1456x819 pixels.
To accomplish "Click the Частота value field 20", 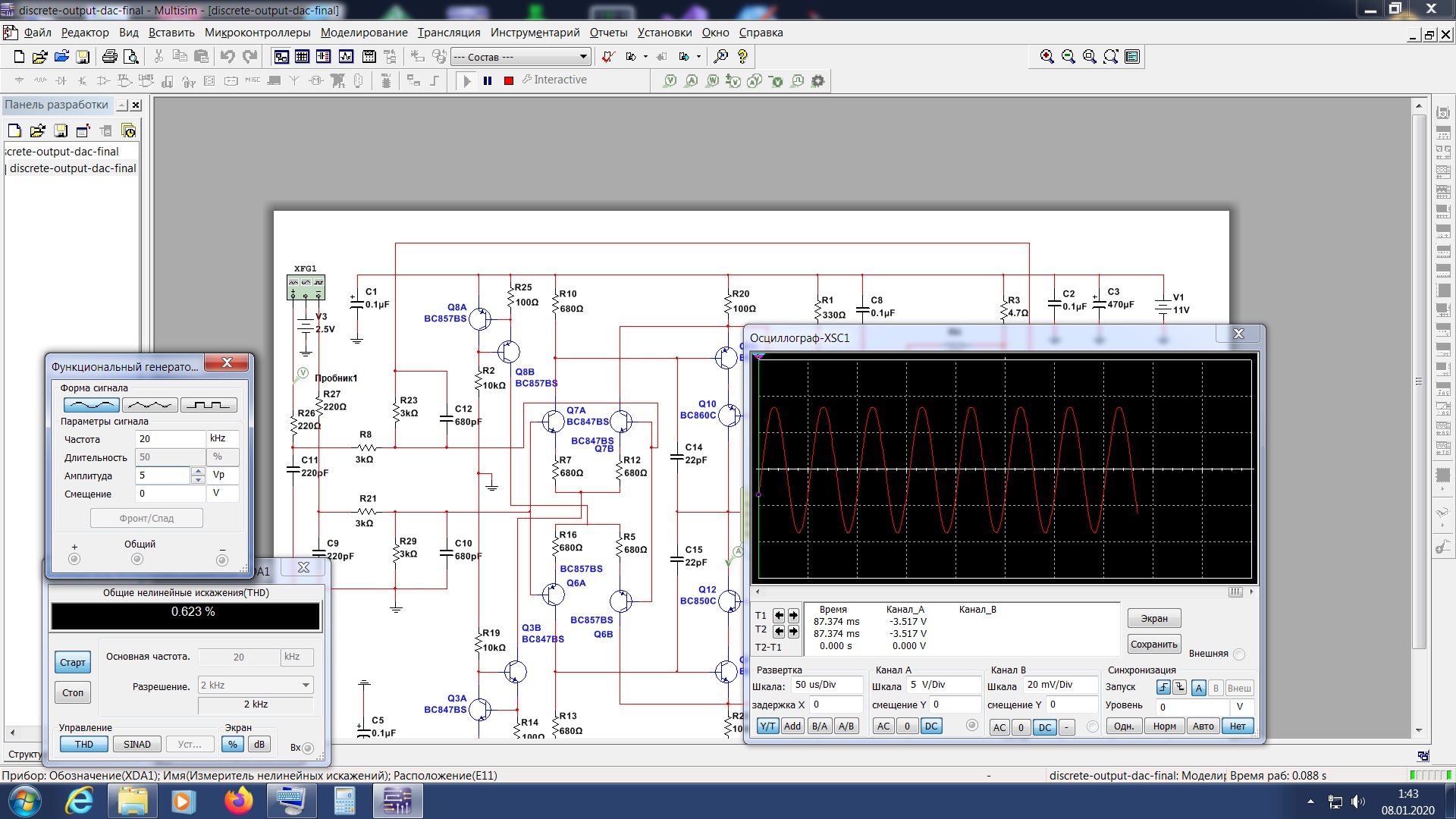I will tap(171, 438).
